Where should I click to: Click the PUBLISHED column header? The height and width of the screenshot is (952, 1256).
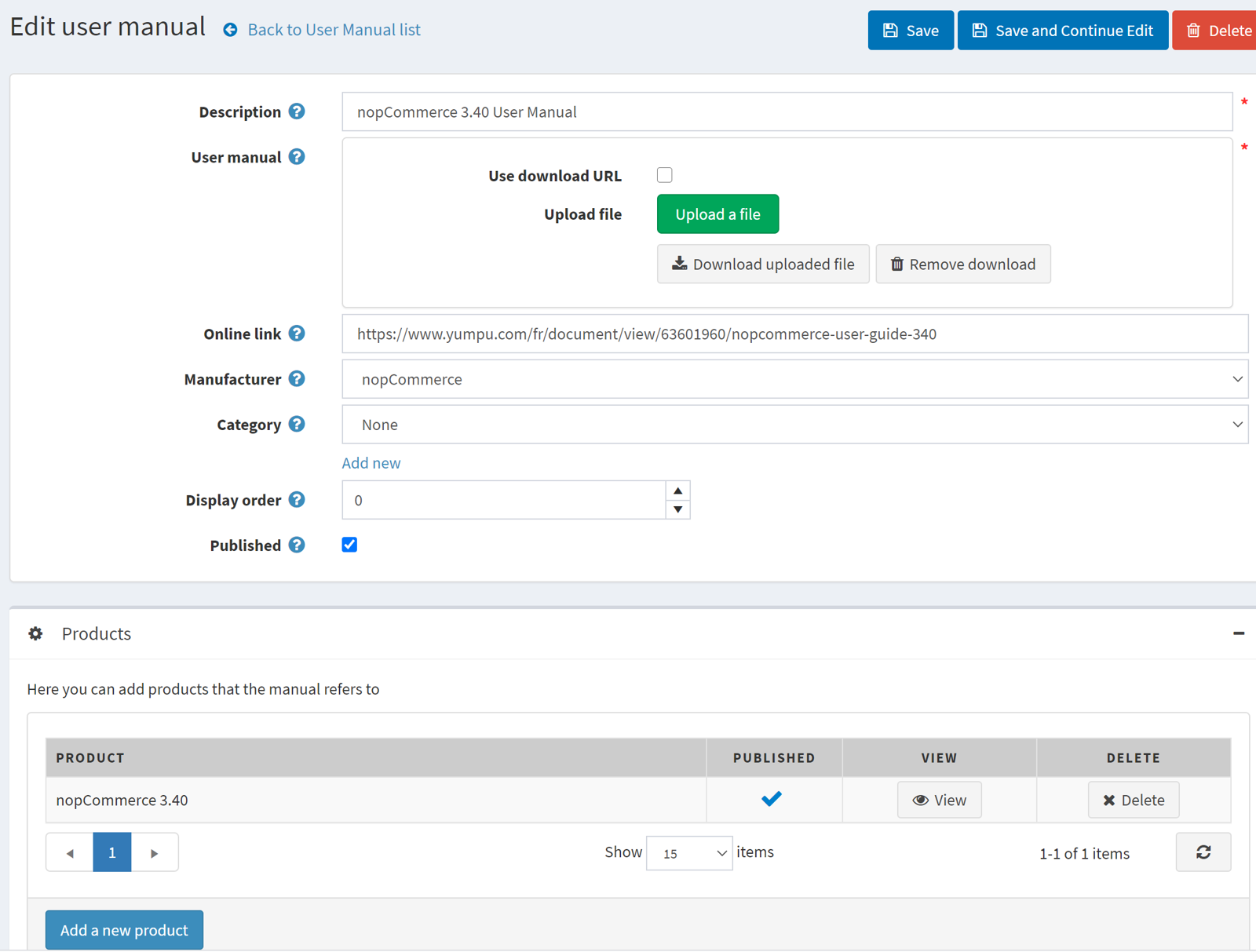775,757
